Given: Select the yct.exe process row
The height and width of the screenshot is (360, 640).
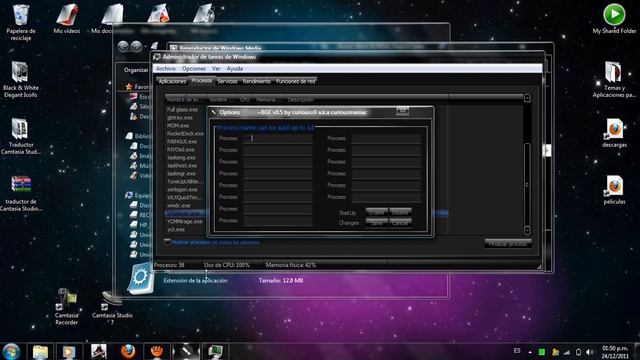Looking at the screenshot, I should 176,229.
